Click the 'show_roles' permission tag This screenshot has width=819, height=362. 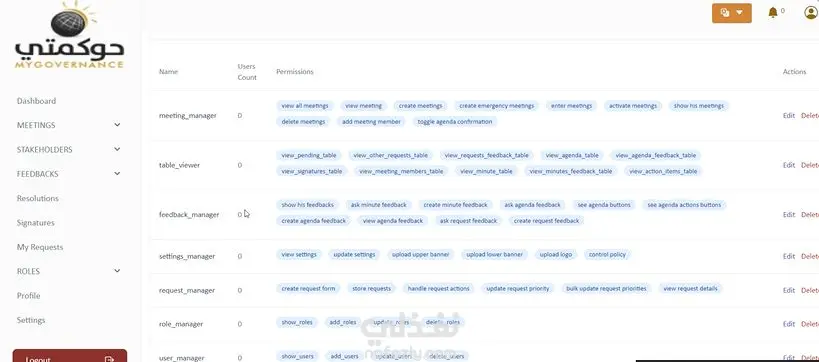pyautogui.click(x=297, y=323)
